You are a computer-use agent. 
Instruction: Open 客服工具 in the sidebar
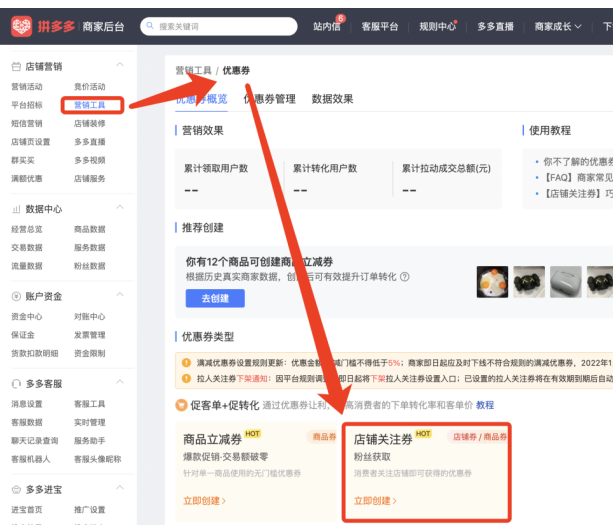coord(90,404)
